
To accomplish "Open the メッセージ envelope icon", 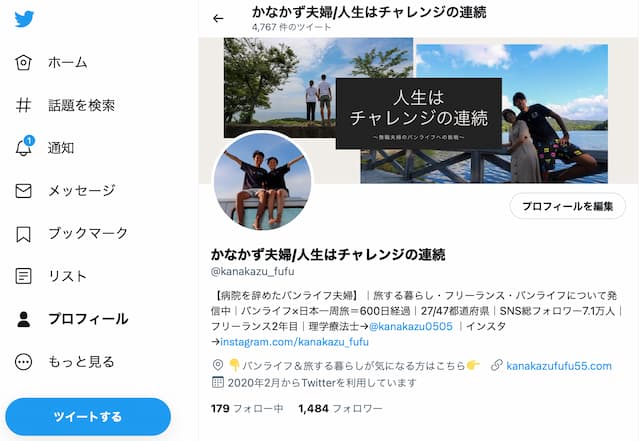I will coord(23,191).
